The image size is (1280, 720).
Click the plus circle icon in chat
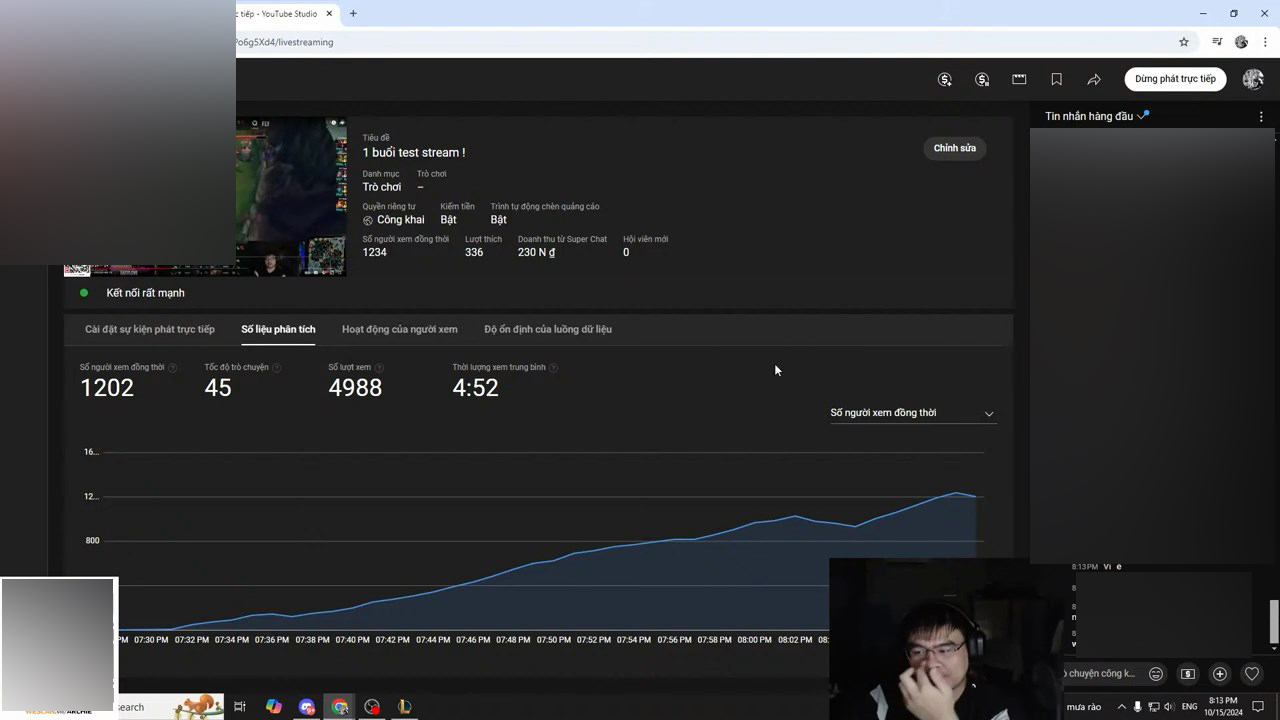point(1219,674)
